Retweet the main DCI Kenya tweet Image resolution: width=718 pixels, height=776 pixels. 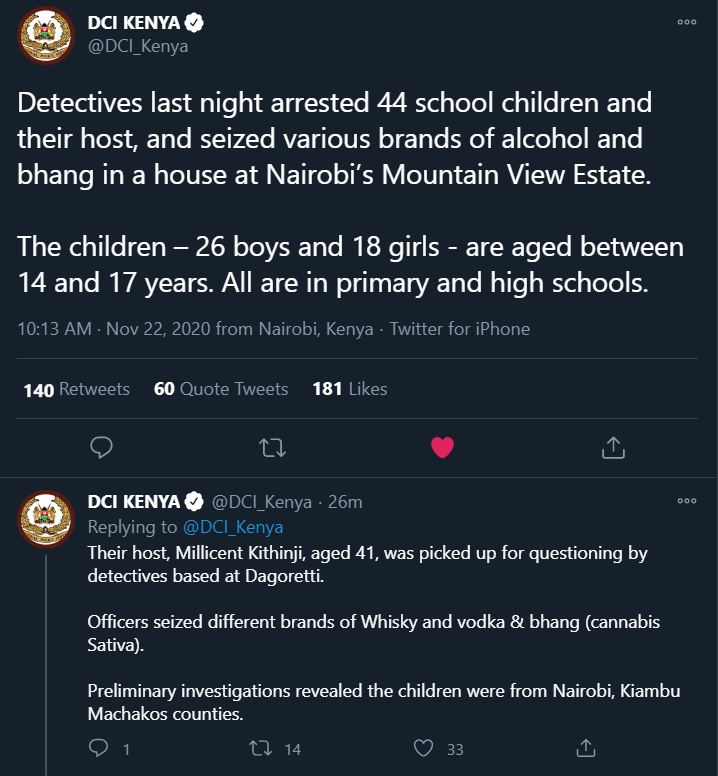tap(272, 448)
